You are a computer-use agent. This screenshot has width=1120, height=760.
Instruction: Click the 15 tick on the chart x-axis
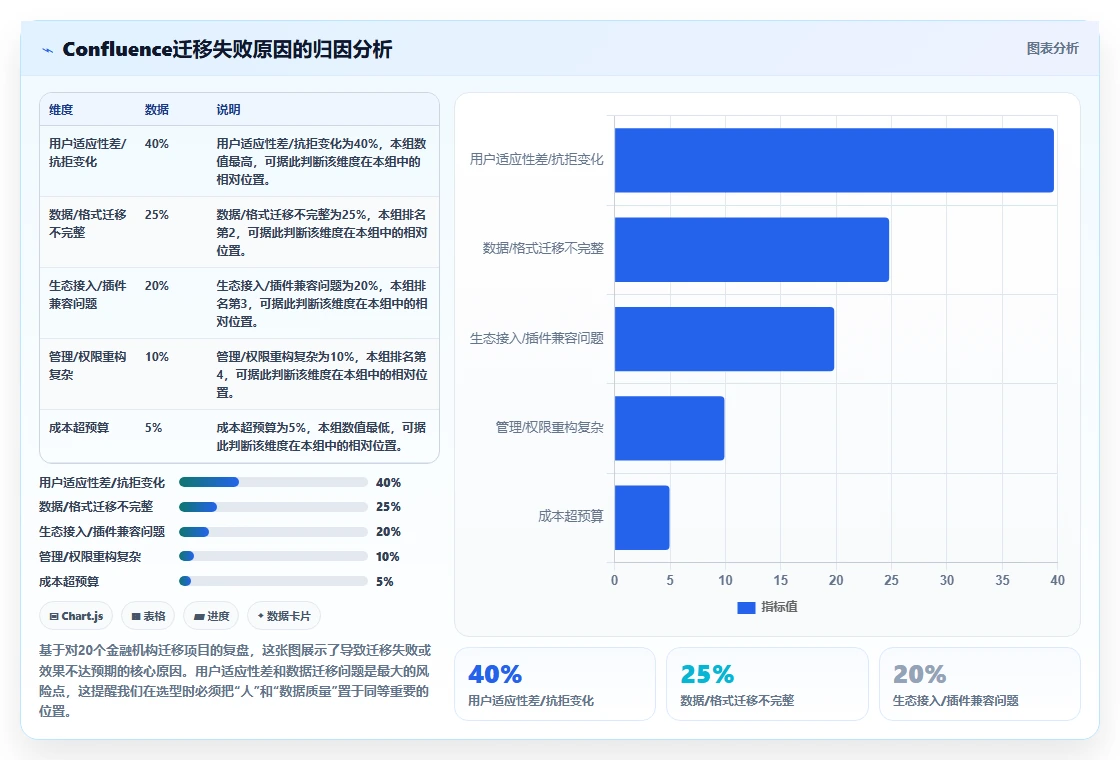pyautogui.click(x=781, y=580)
